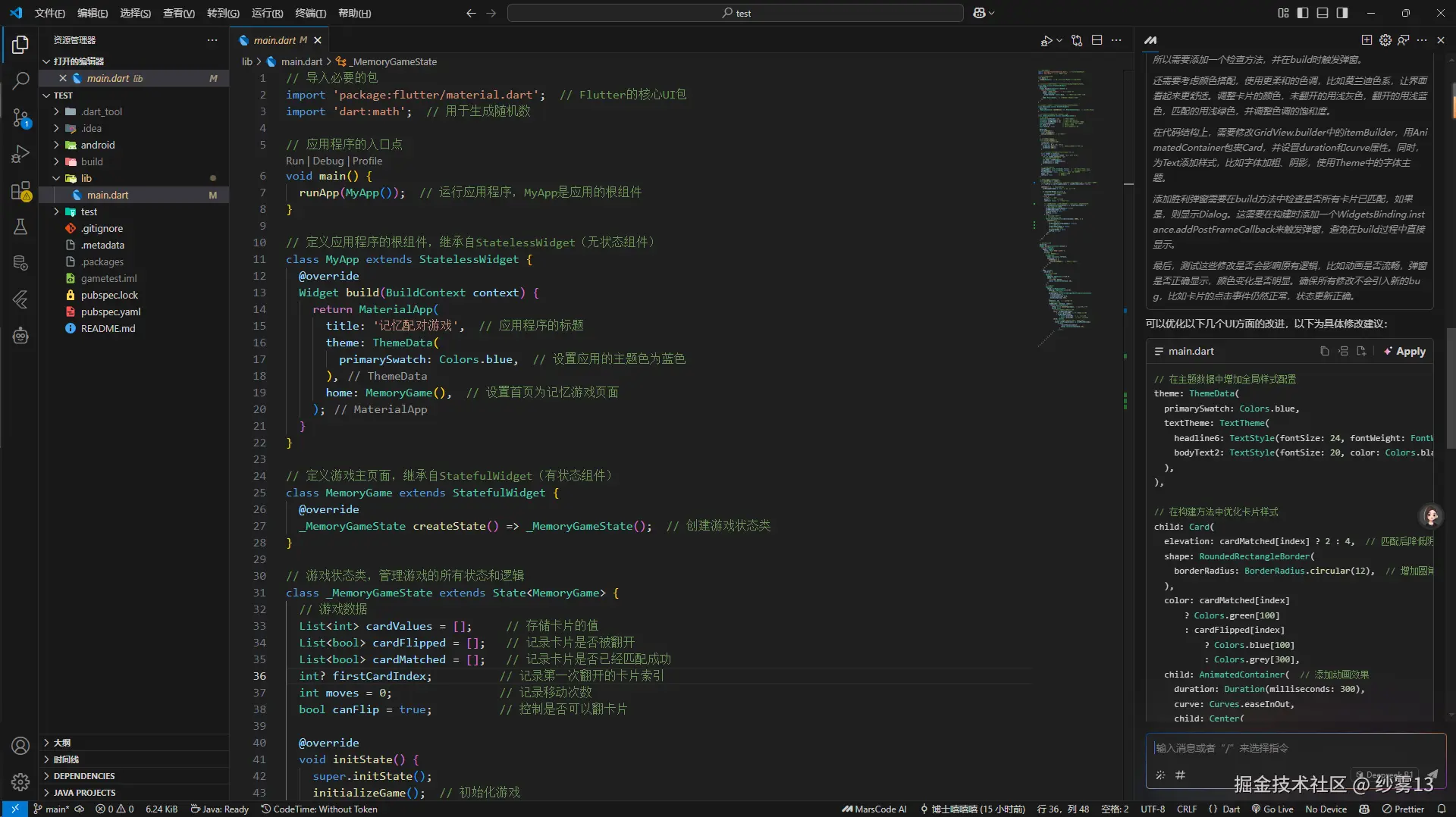Open the Accounts profile icon

[20, 746]
